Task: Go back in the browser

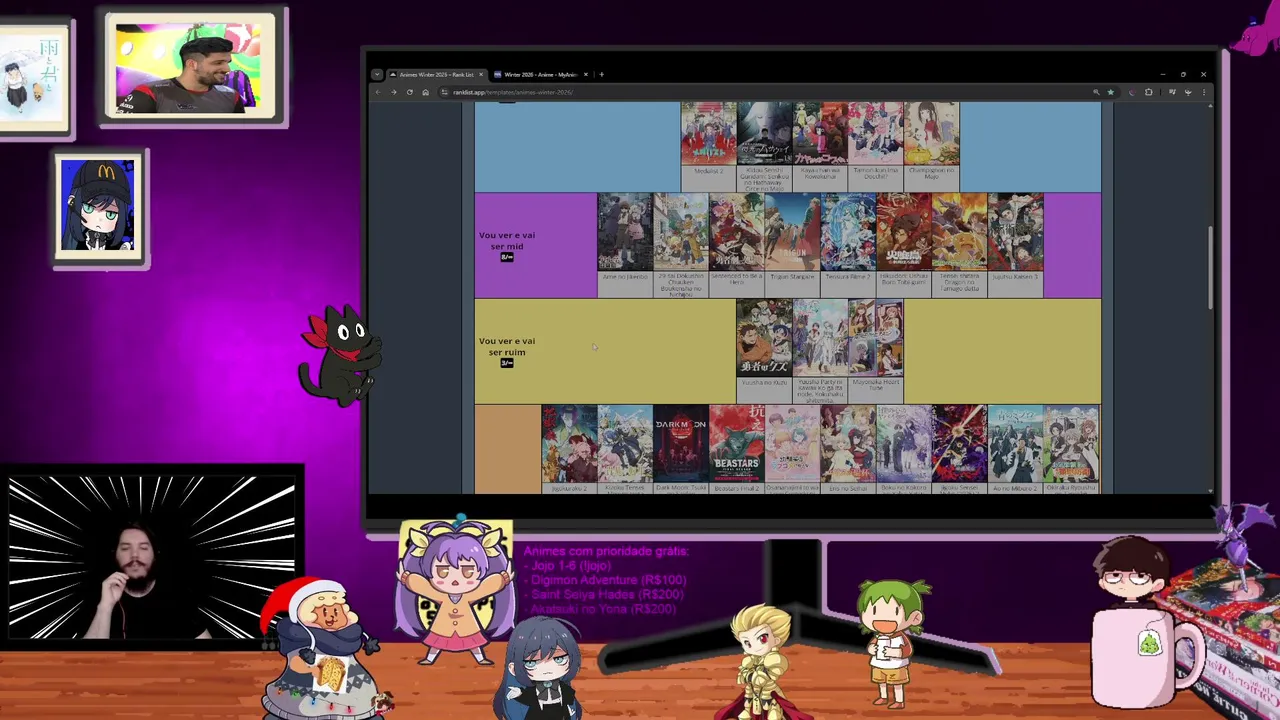Action: point(378,92)
